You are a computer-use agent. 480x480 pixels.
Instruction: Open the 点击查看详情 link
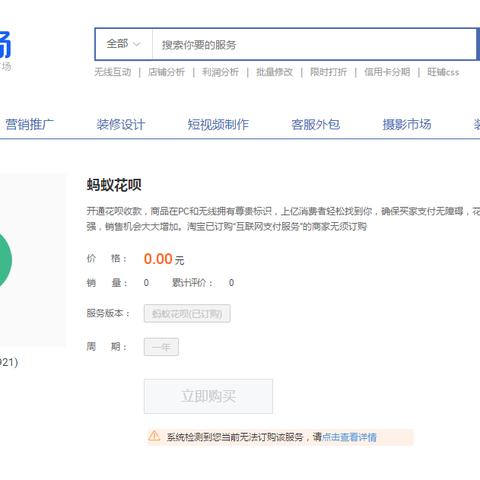pos(349,437)
